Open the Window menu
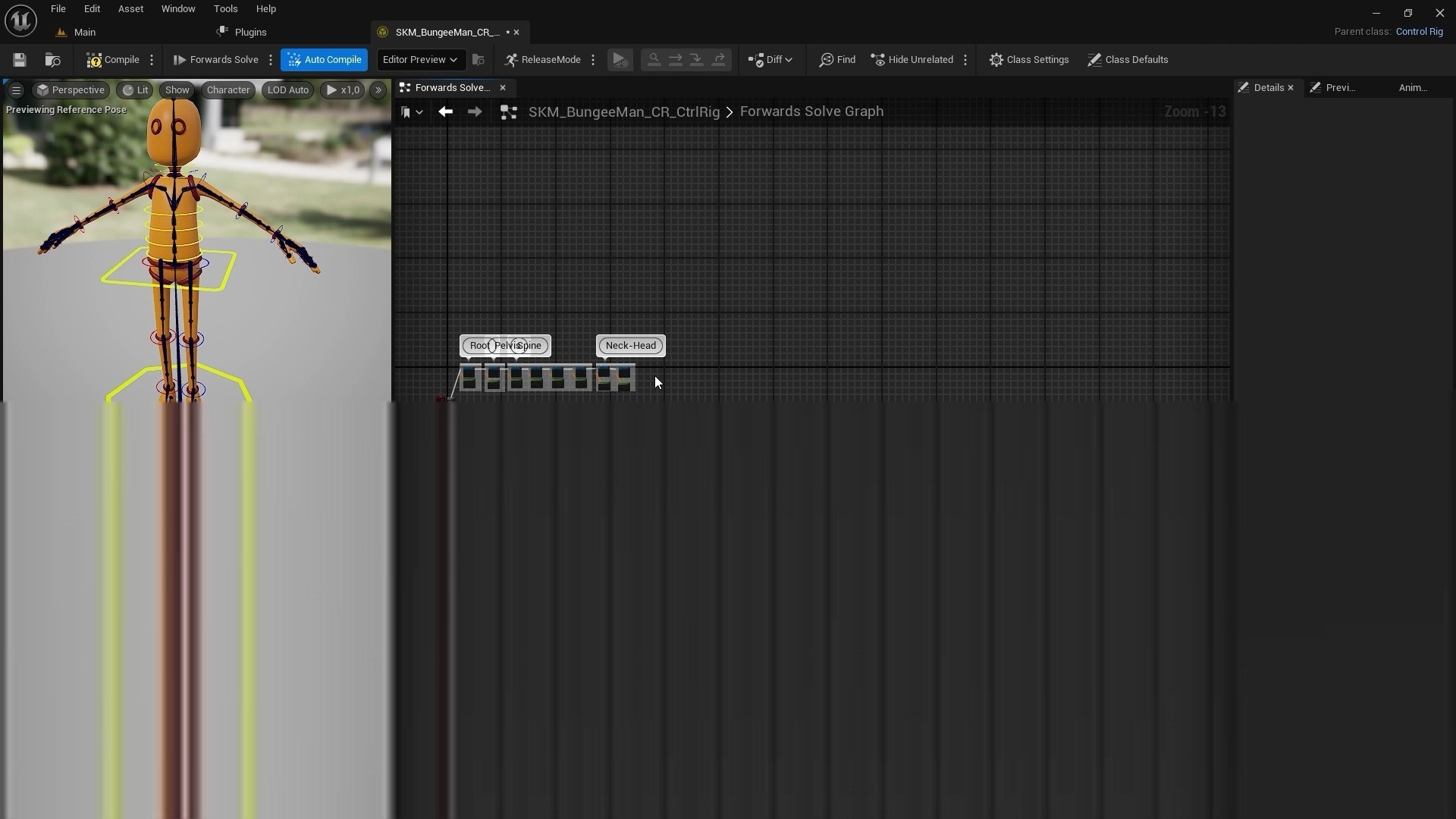Image resolution: width=1456 pixels, height=819 pixels. click(x=177, y=9)
